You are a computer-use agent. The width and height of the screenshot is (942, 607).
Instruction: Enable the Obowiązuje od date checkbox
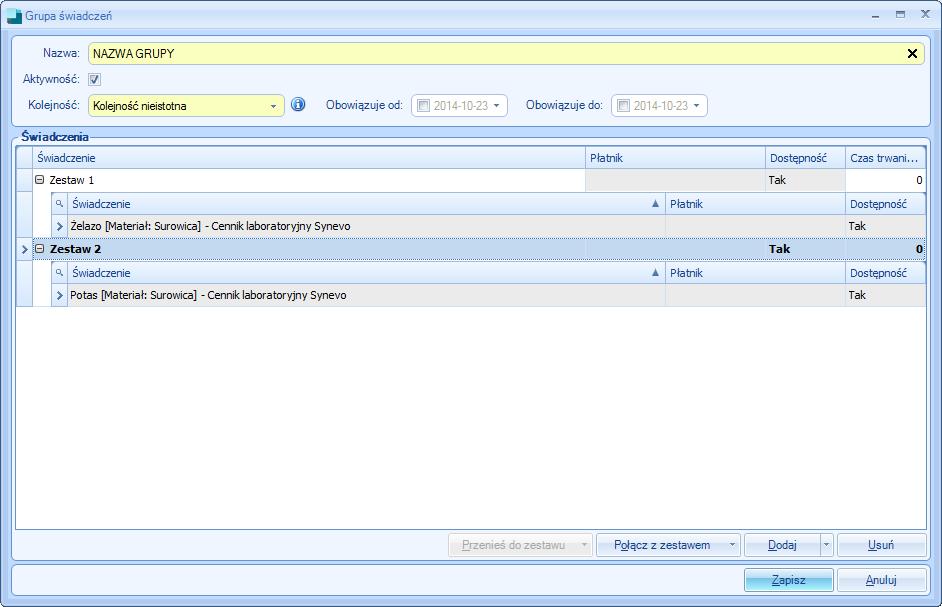[x=424, y=106]
